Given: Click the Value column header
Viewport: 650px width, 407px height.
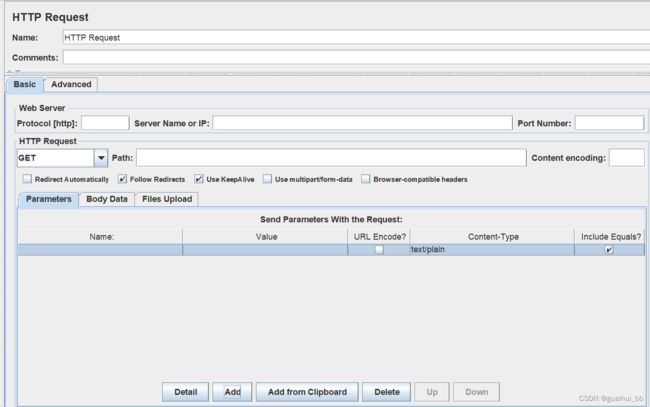Looking at the screenshot, I should [x=265, y=237].
